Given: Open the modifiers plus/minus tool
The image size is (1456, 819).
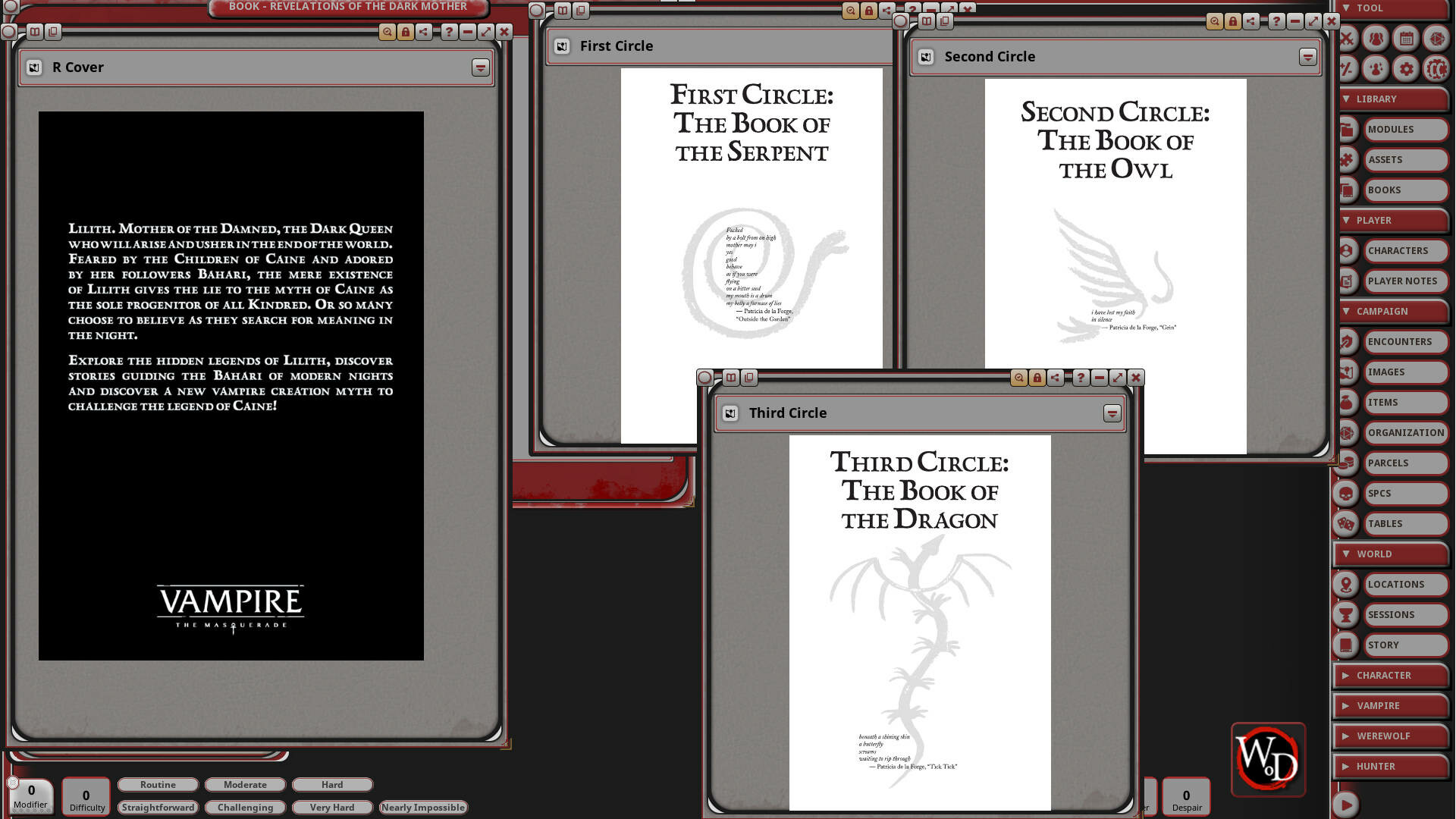Looking at the screenshot, I should [1345, 67].
